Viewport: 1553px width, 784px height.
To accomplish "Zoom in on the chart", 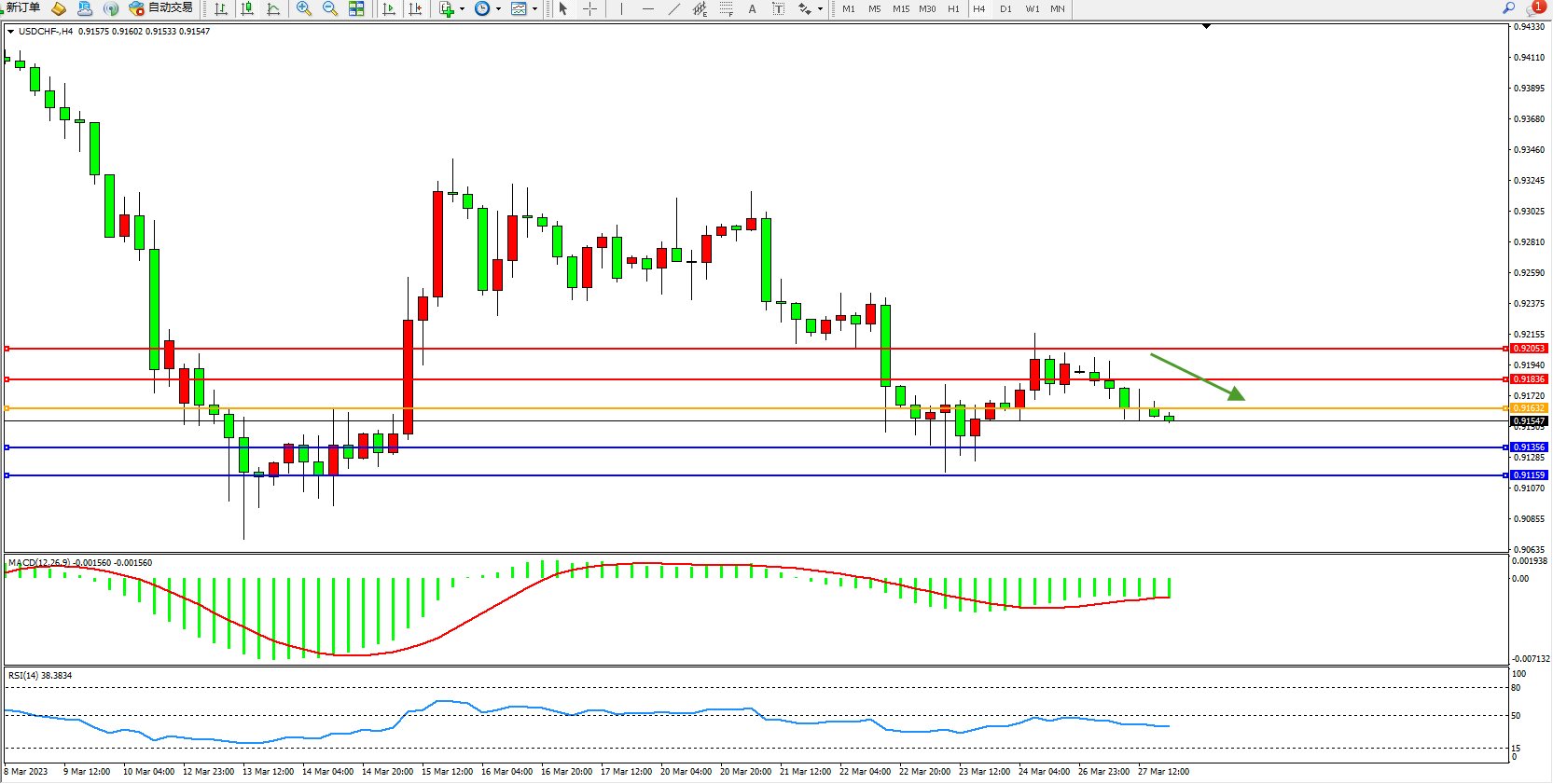I will pos(304,8).
